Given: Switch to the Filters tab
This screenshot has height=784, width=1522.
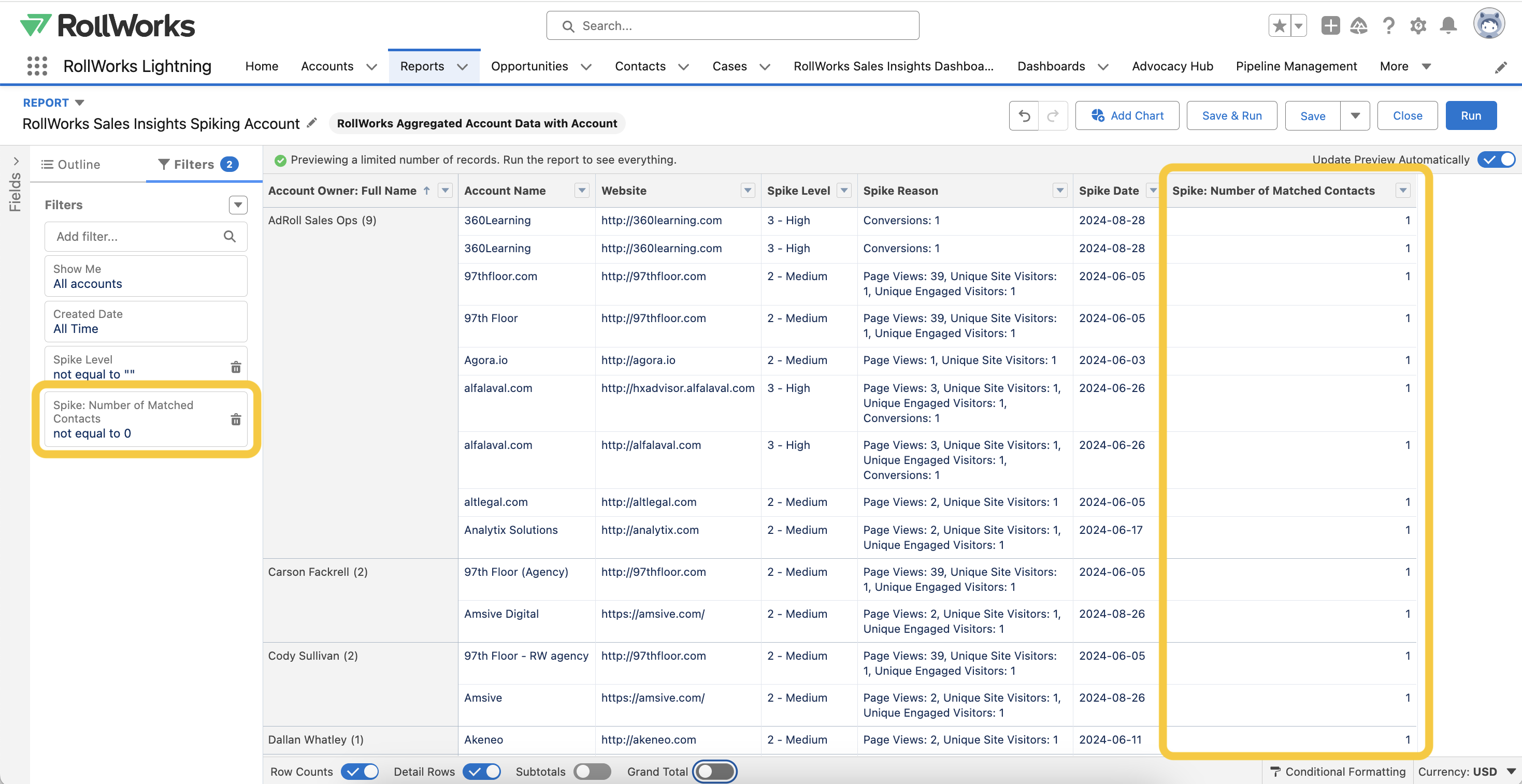Looking at the screenshot, I should click(197, 164).
